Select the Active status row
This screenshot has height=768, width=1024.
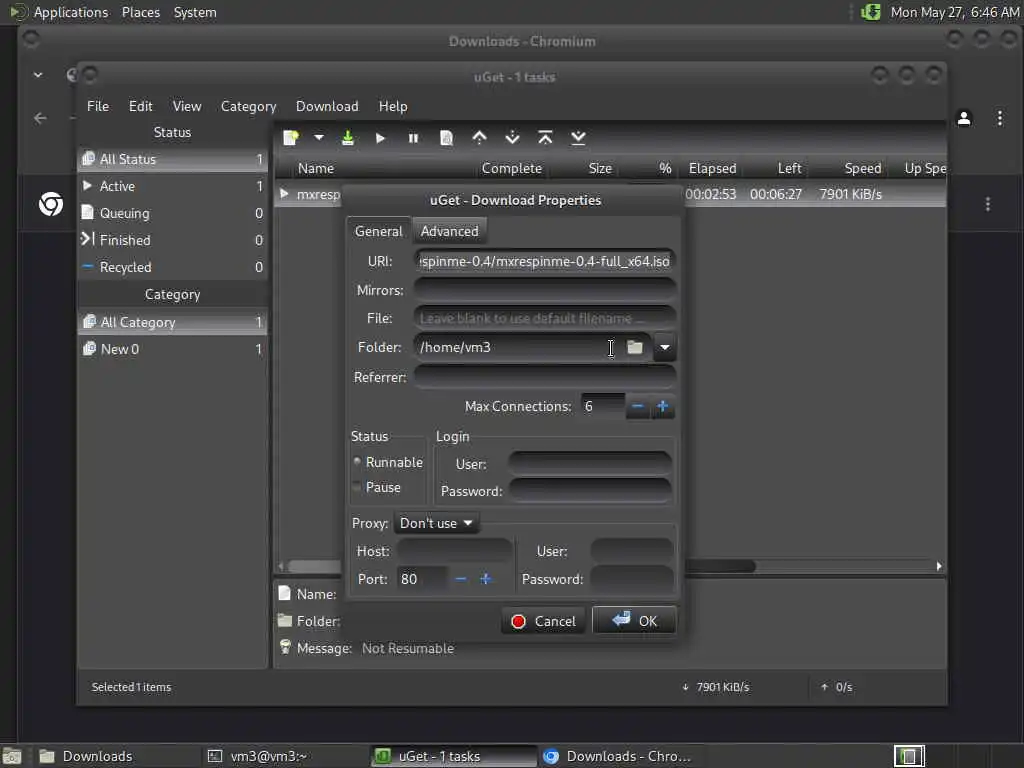click(172, 186)
